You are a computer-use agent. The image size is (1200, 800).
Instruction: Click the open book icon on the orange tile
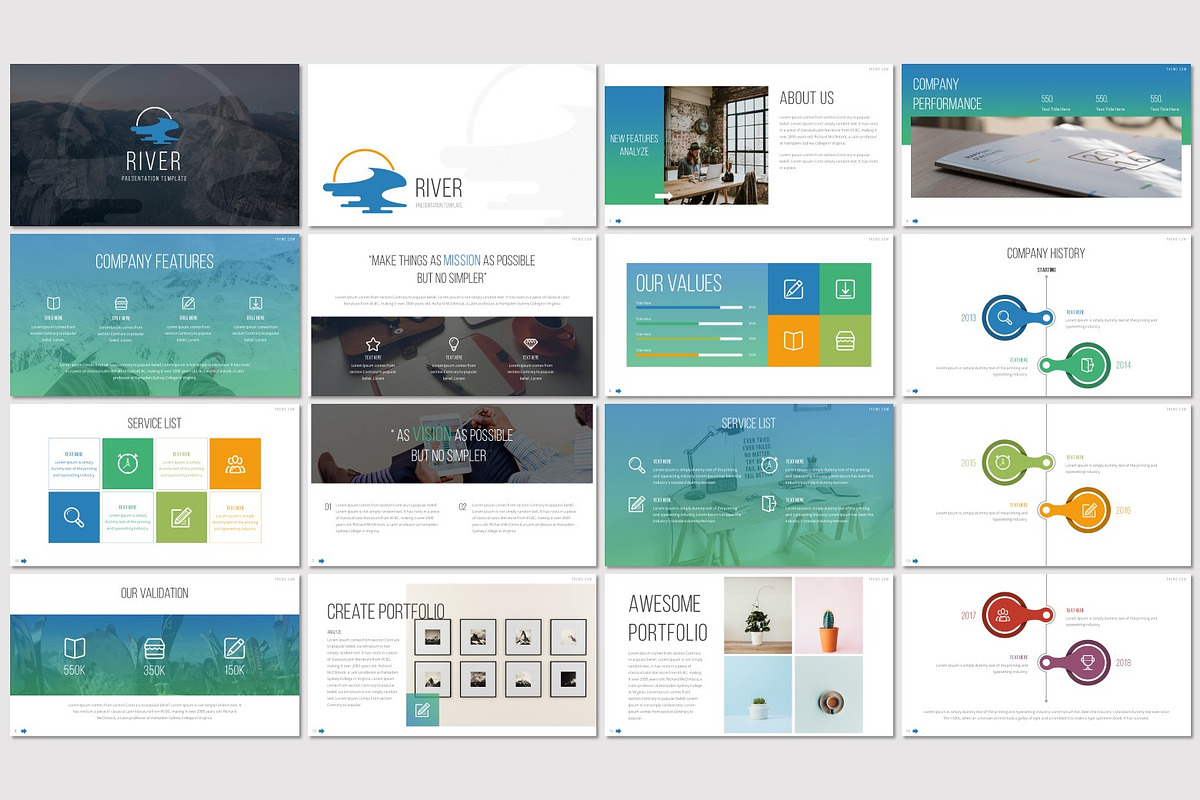tap(793, 339)
